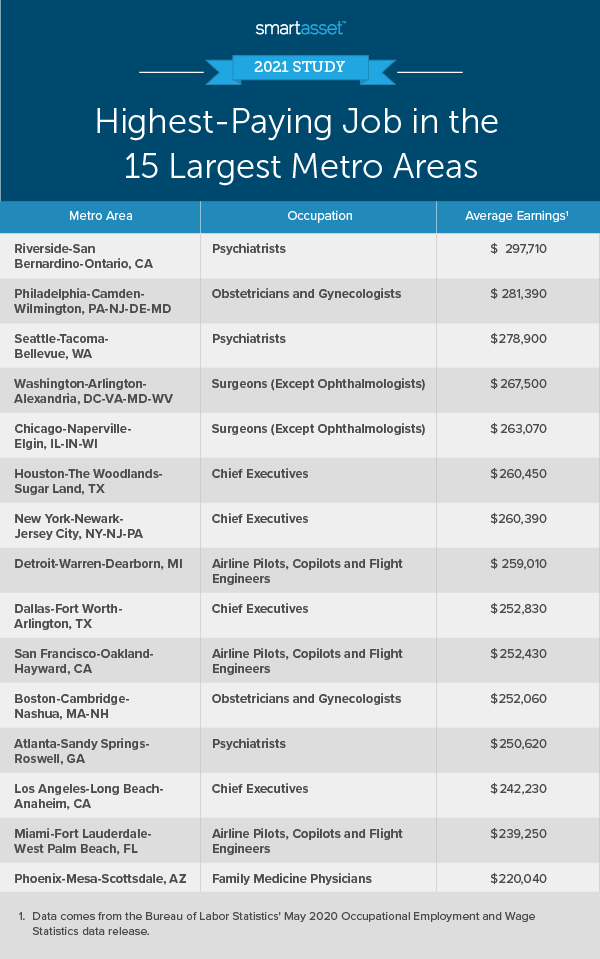Select the $297,710 earnings value

click(x=518, y=249)
